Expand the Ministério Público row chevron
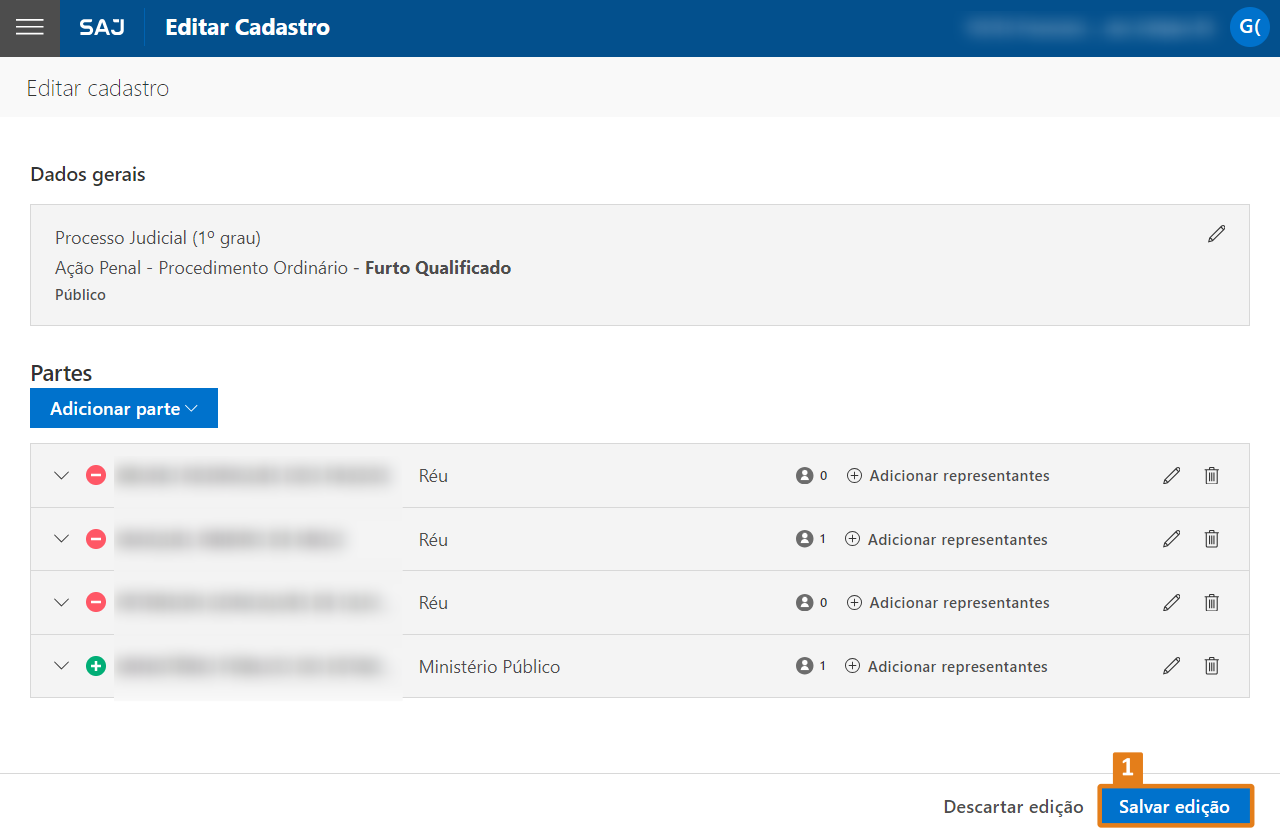 point(62,666)
